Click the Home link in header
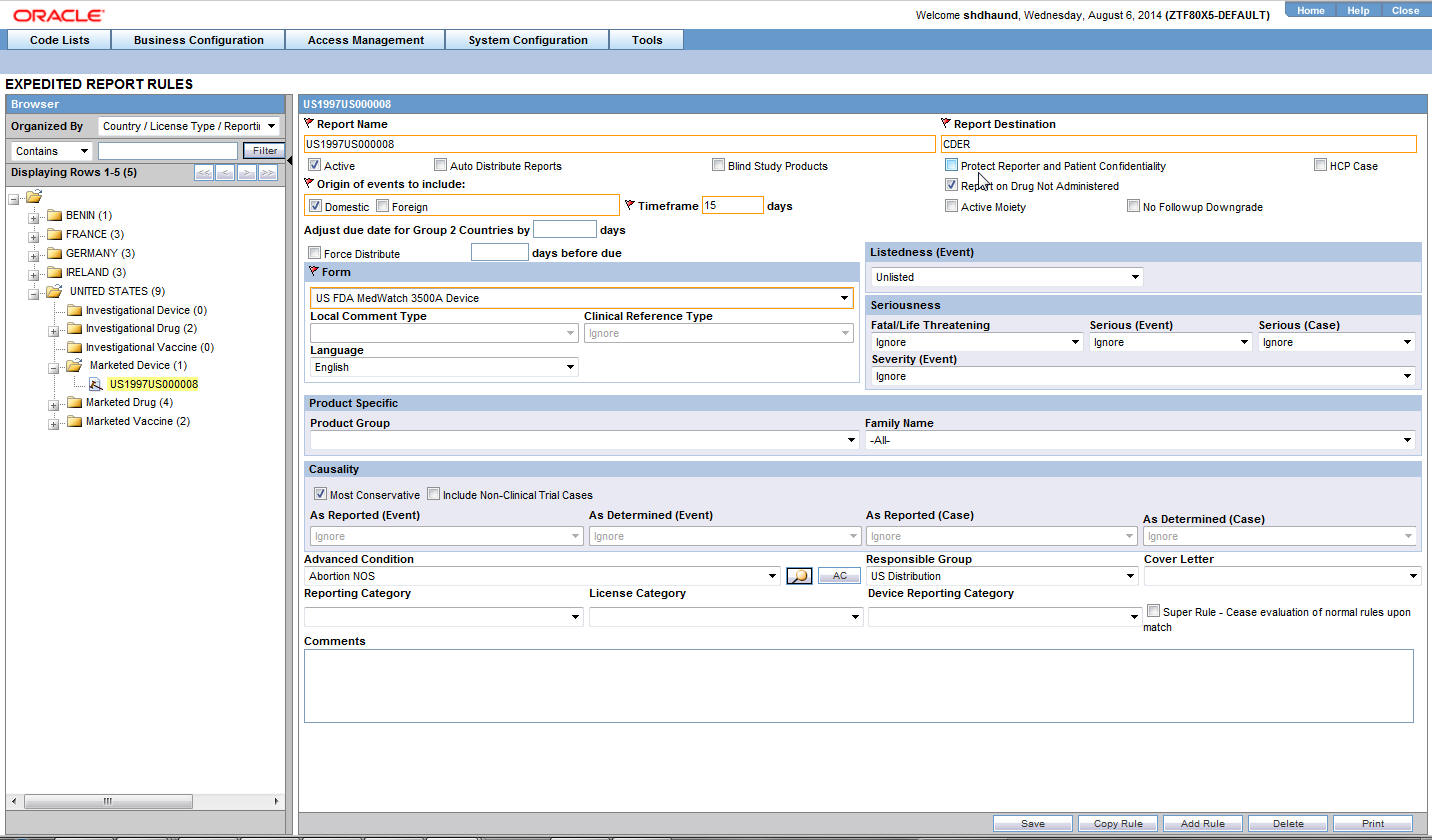 (1310, 11)
